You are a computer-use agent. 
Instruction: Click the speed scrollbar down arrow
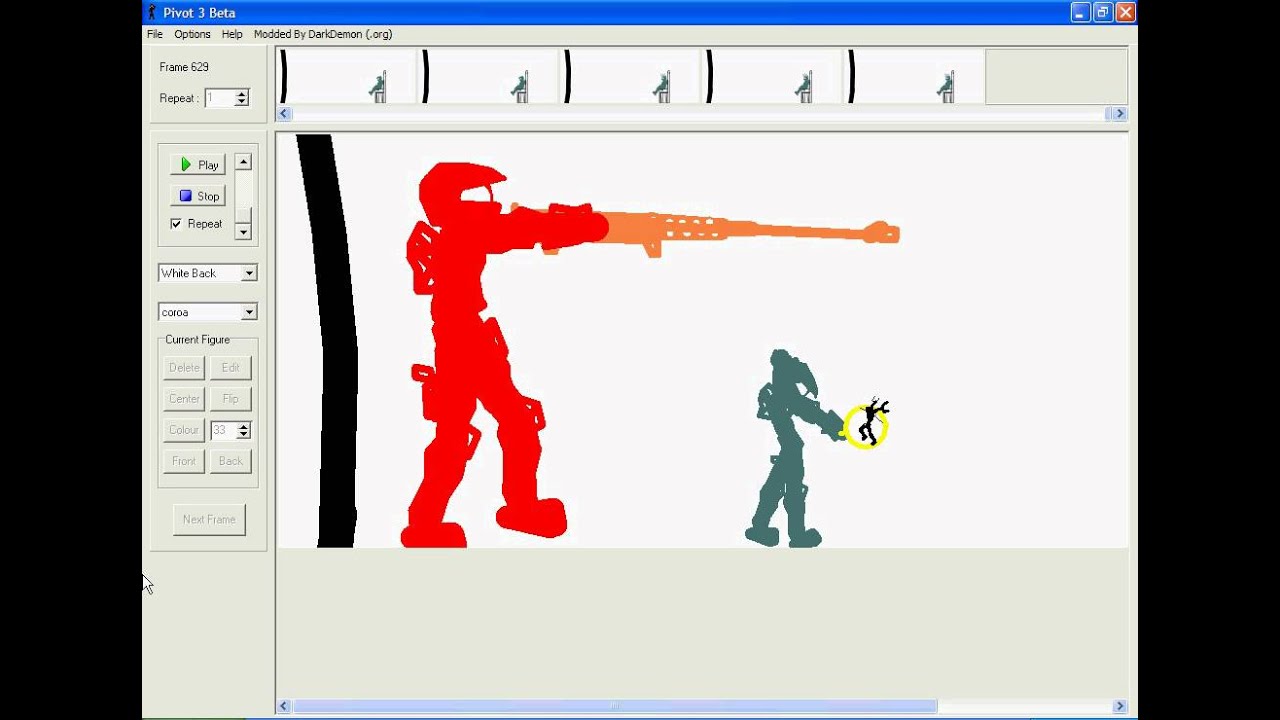click(x=243, y=232)
